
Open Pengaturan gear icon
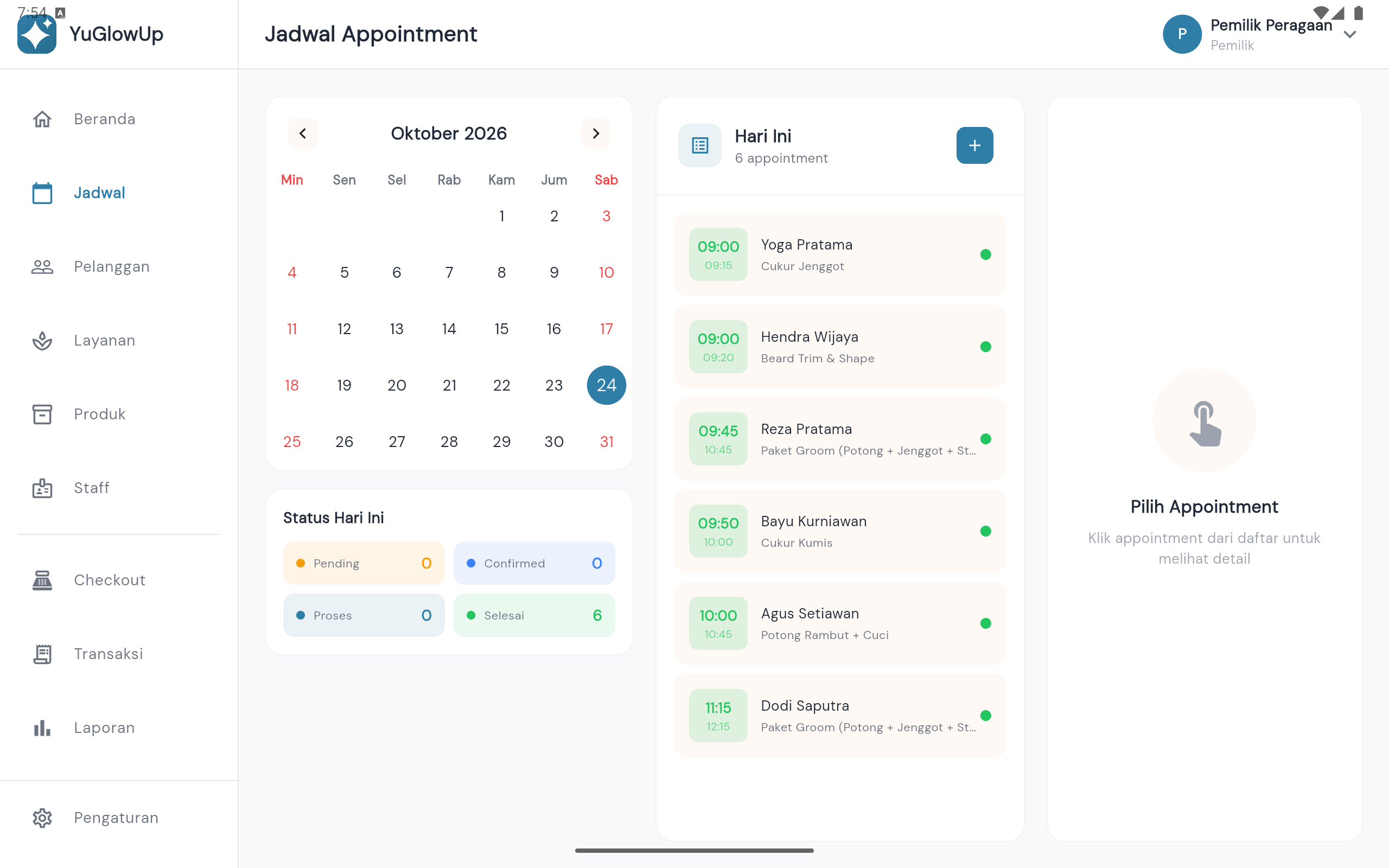(42, 818)
